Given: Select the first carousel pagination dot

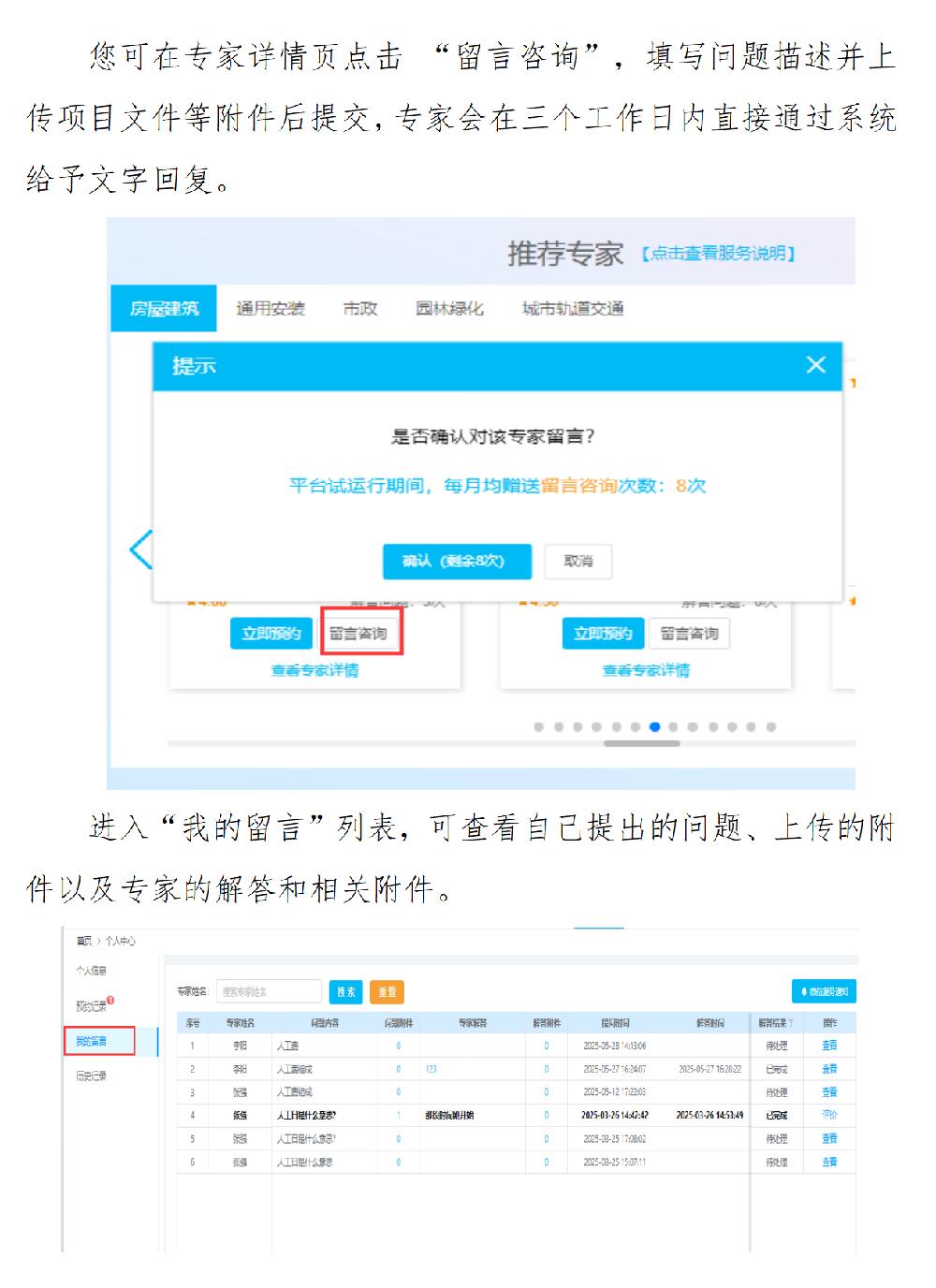Looking at the screenshot, I should coord(538,726).
